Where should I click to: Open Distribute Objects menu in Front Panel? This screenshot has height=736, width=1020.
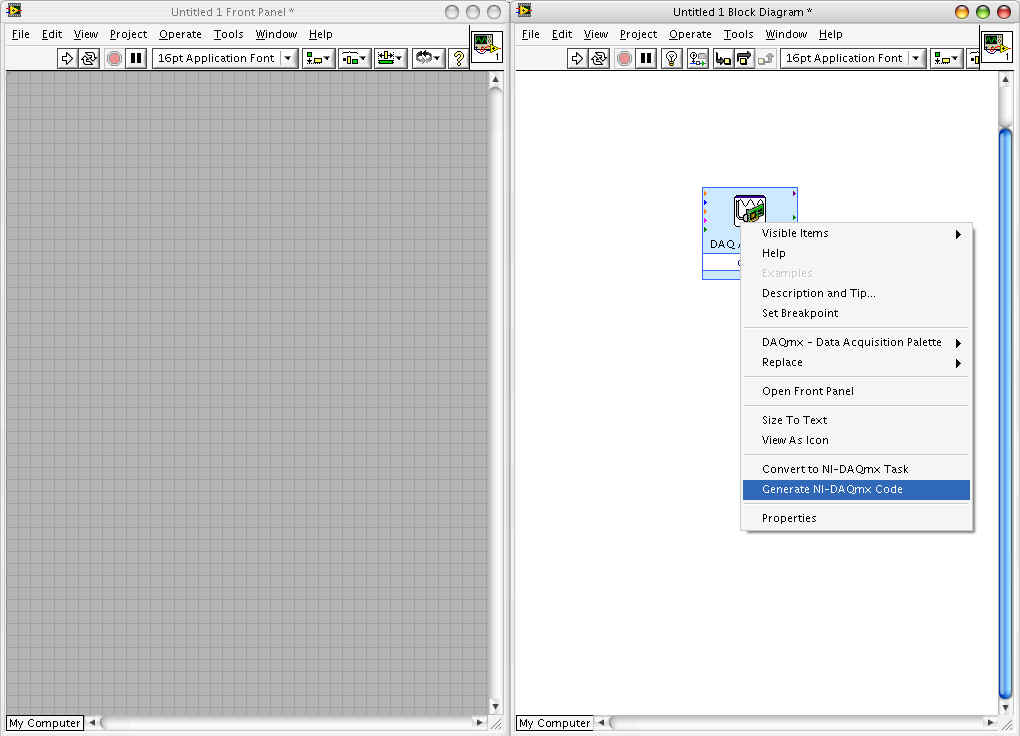[355, 59]
